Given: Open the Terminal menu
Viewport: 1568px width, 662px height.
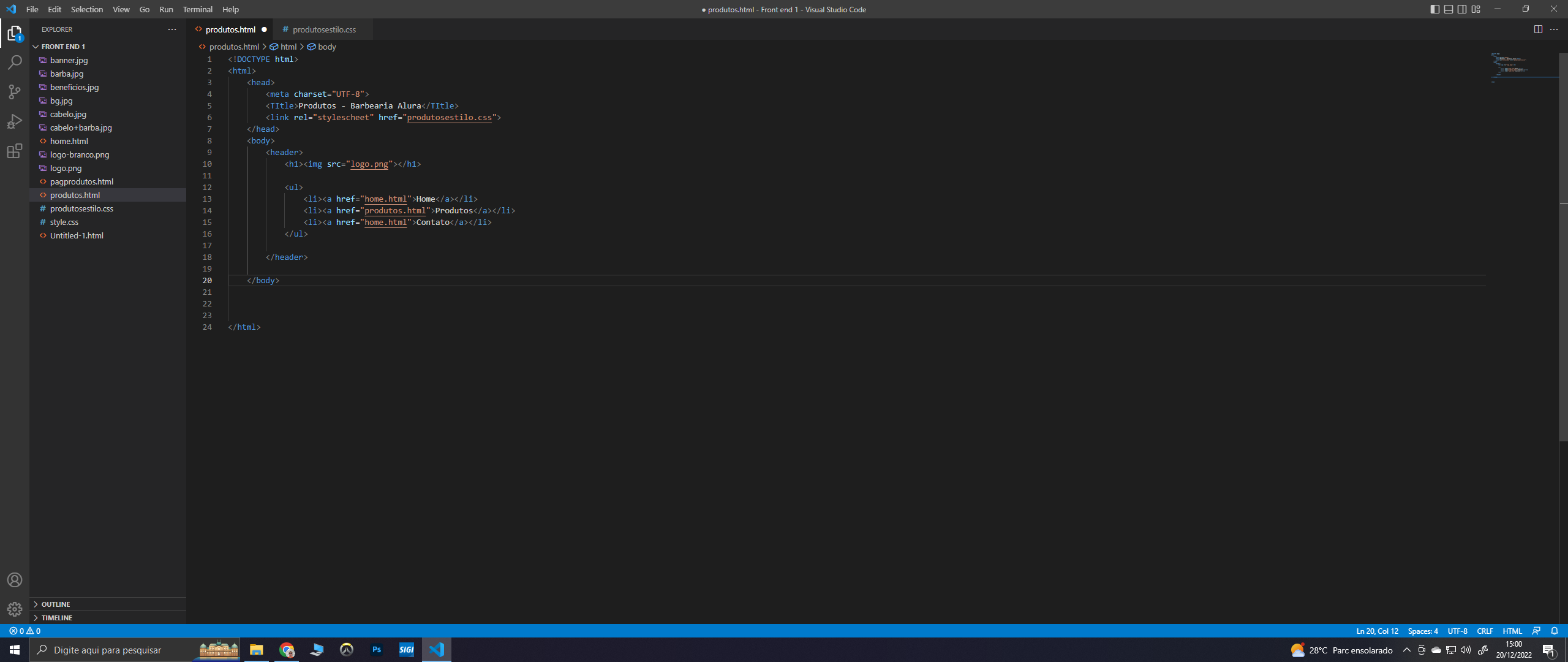Looking at the screenshot, I should [x=197, y=9].
